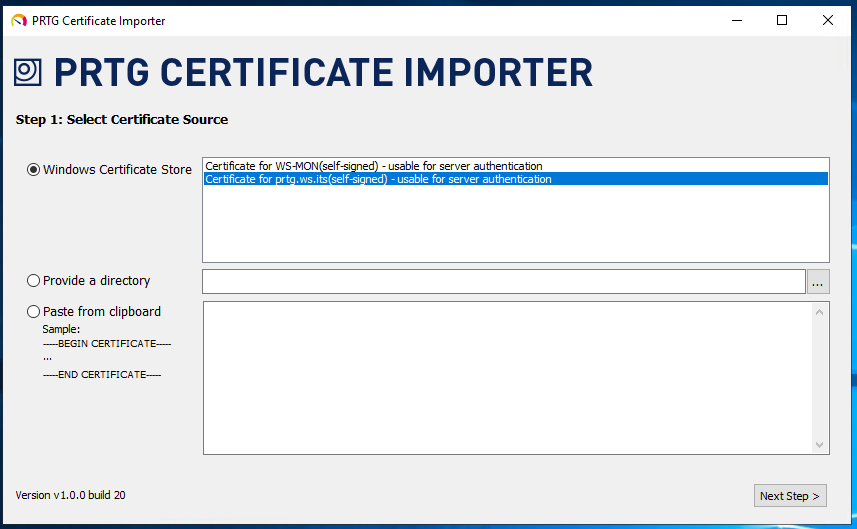Proceed with the Next Step button
The width and height of the screenshot is (857, 529).
[x=790, y=496]
